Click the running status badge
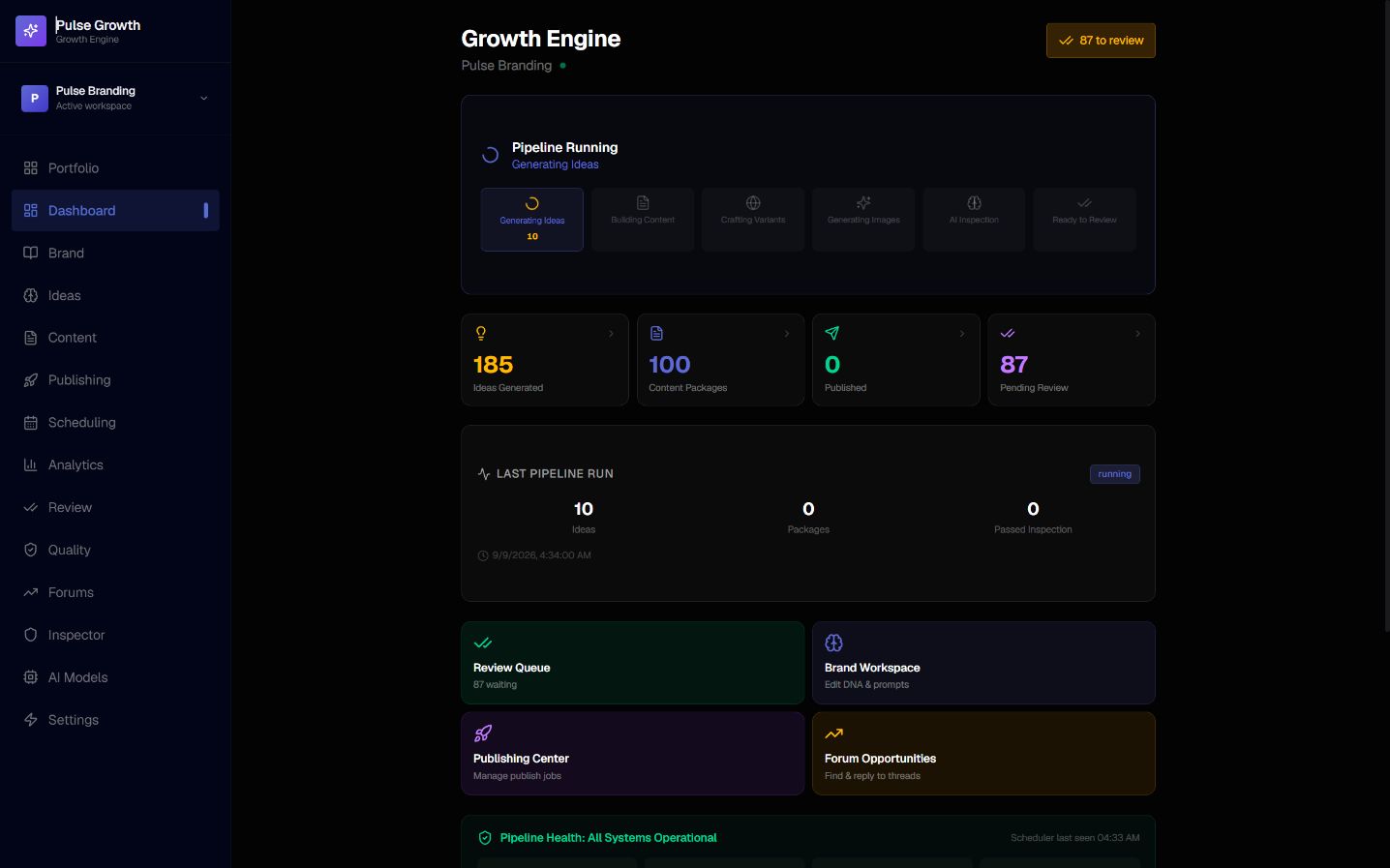The height and width of the screenshot is (868, 1390). [x=1115, y=474]
